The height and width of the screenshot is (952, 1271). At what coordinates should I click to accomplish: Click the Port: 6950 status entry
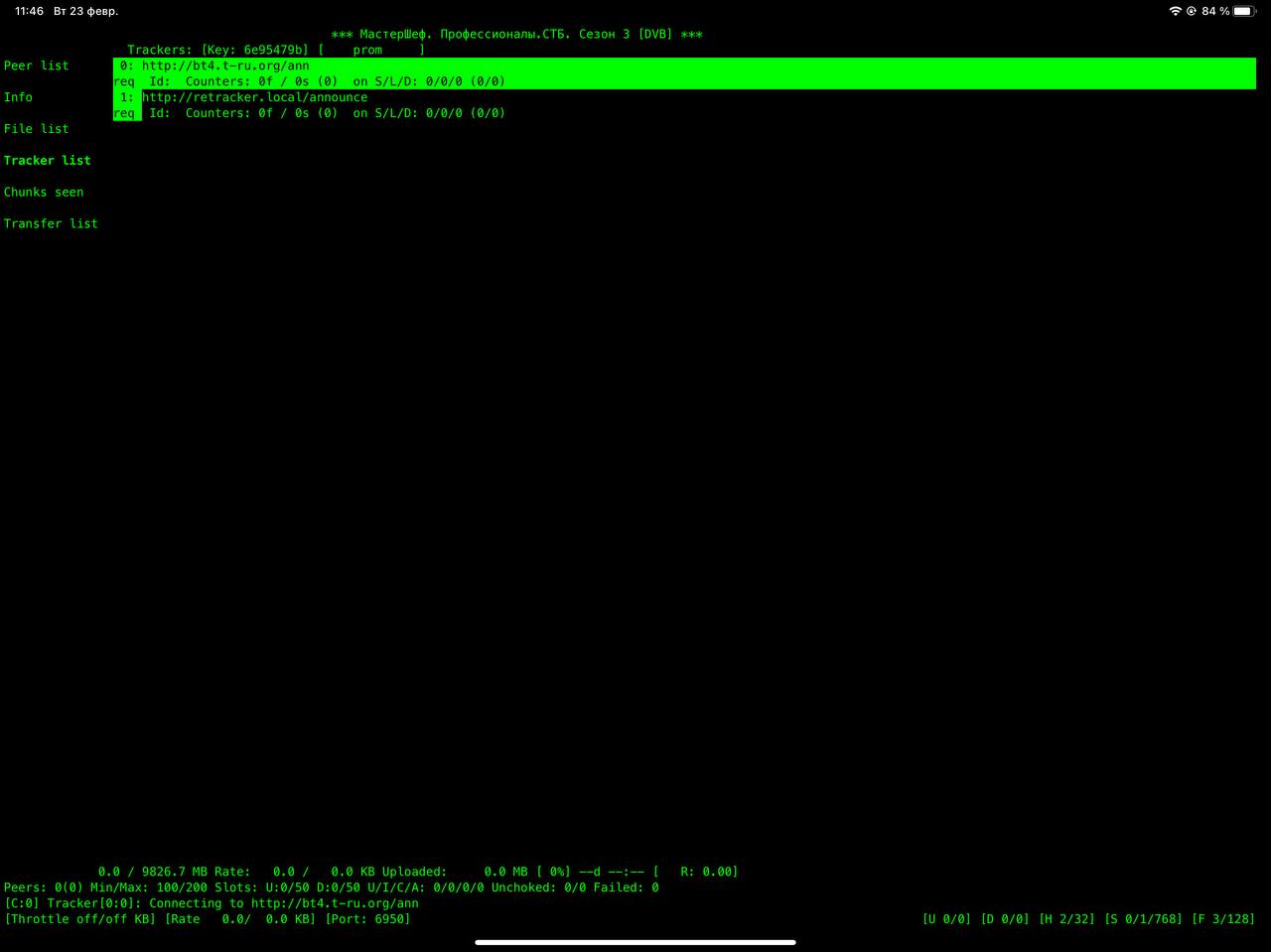[x=367, y=919]
